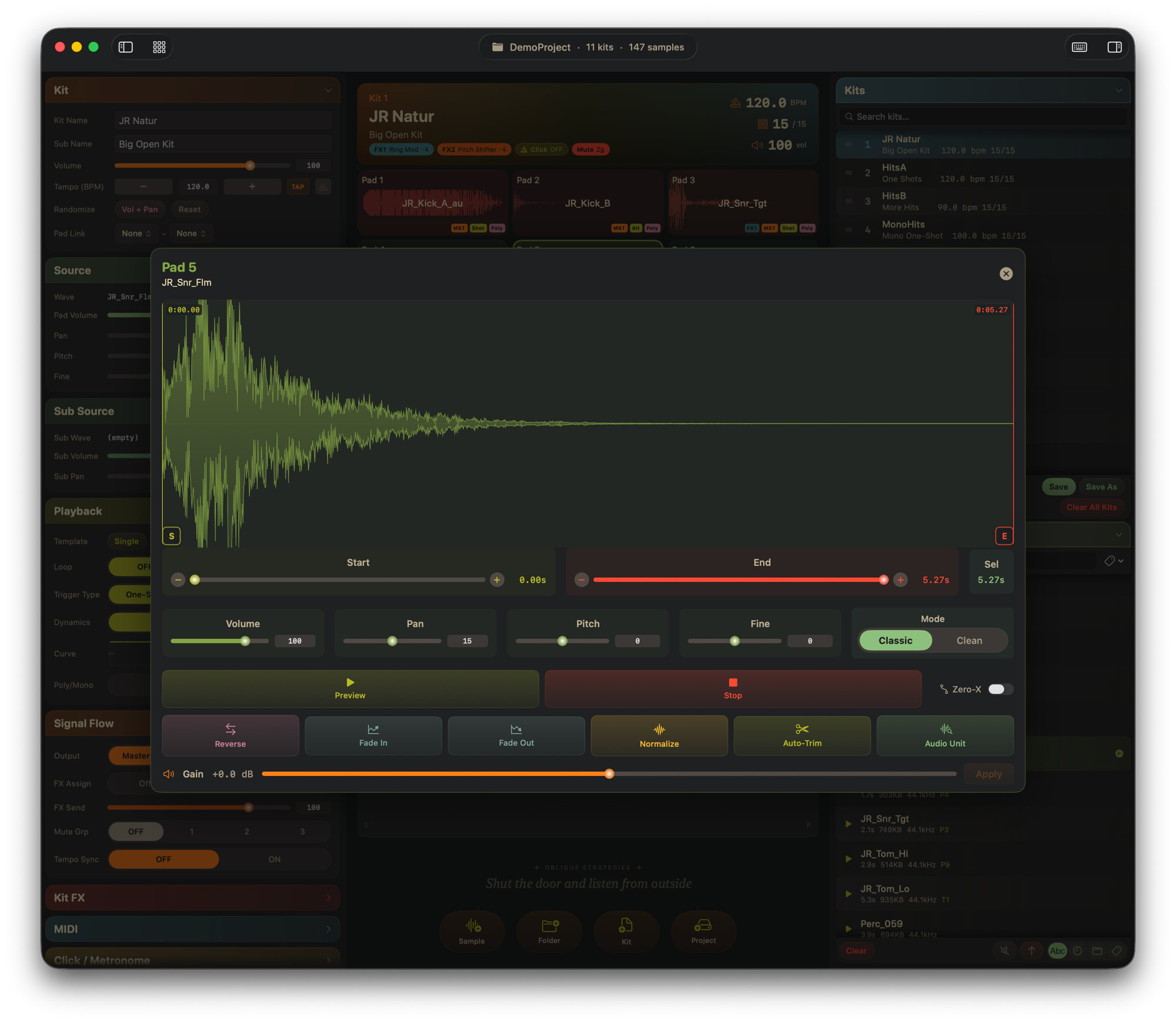Click the Add Sample button at bottom

pos(472,931)
